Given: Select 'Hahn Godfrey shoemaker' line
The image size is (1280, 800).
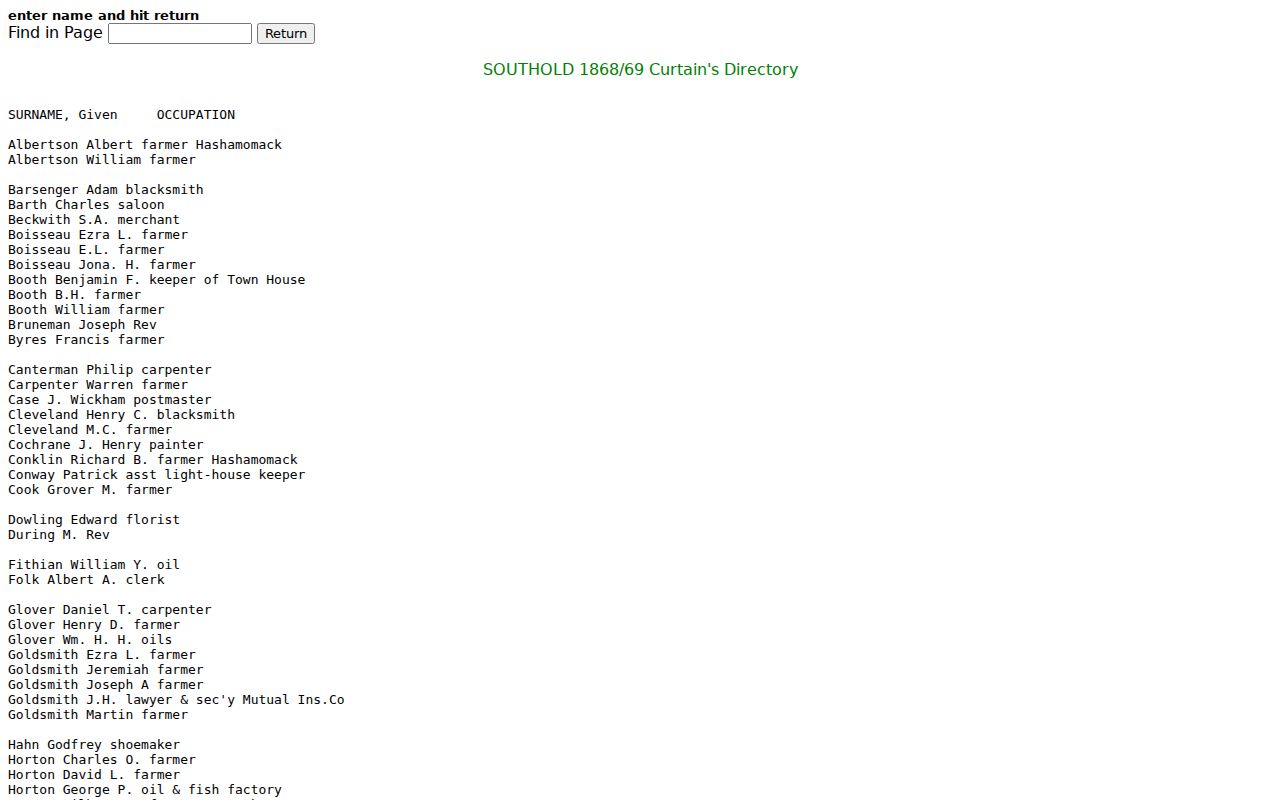Looking at the screenshot, I should tap(94, 745).
